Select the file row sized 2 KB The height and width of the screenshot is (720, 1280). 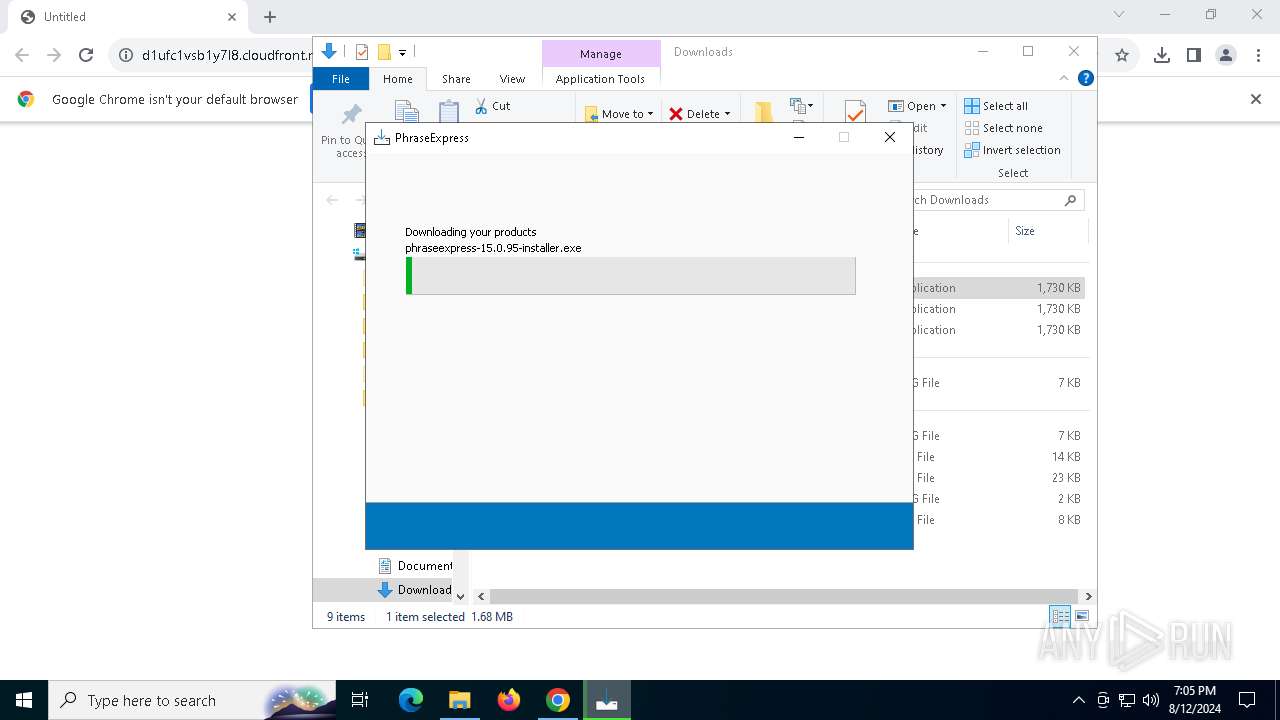pos(998,499)
